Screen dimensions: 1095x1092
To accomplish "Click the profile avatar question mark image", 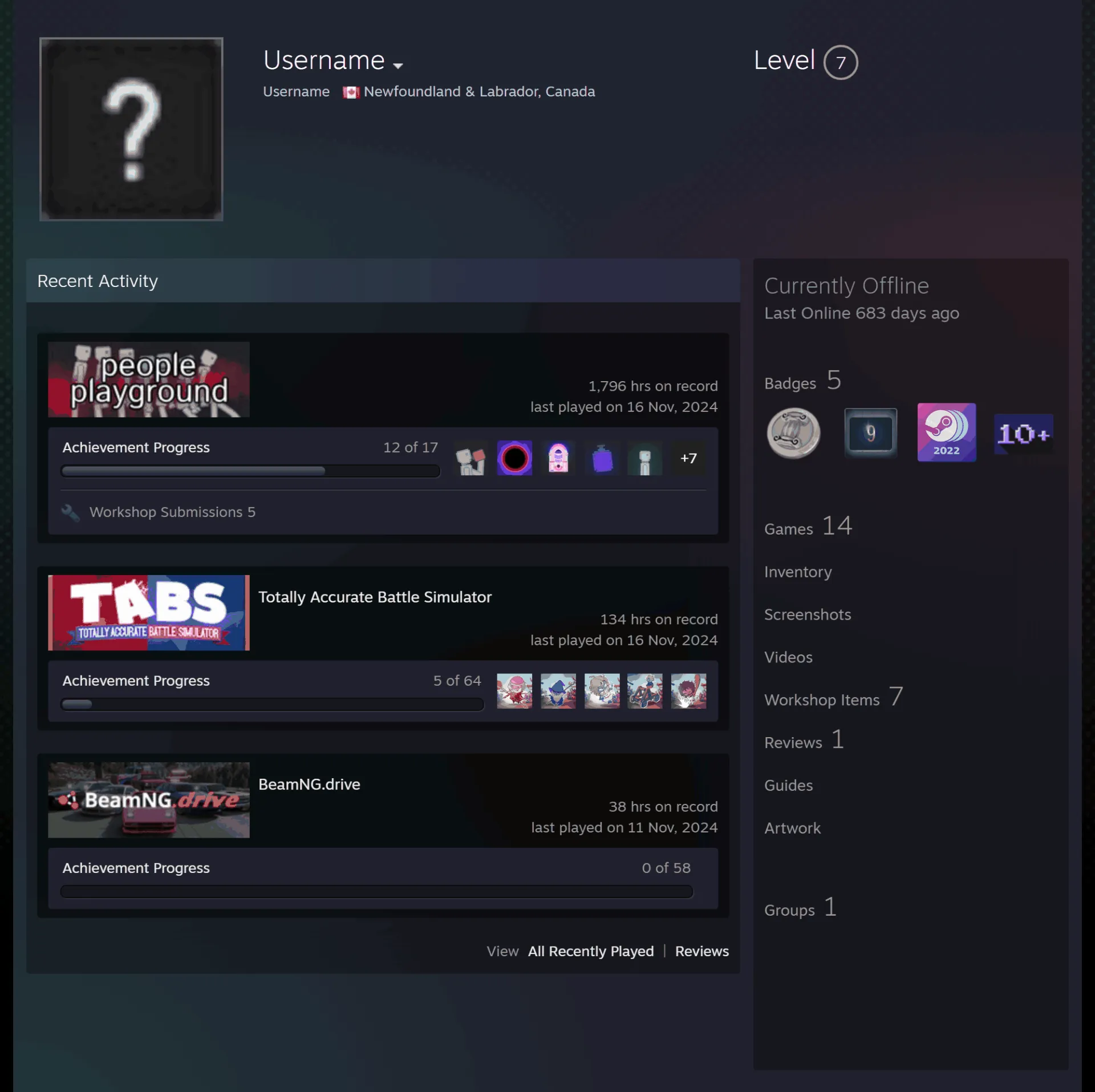I will [131, 129].
